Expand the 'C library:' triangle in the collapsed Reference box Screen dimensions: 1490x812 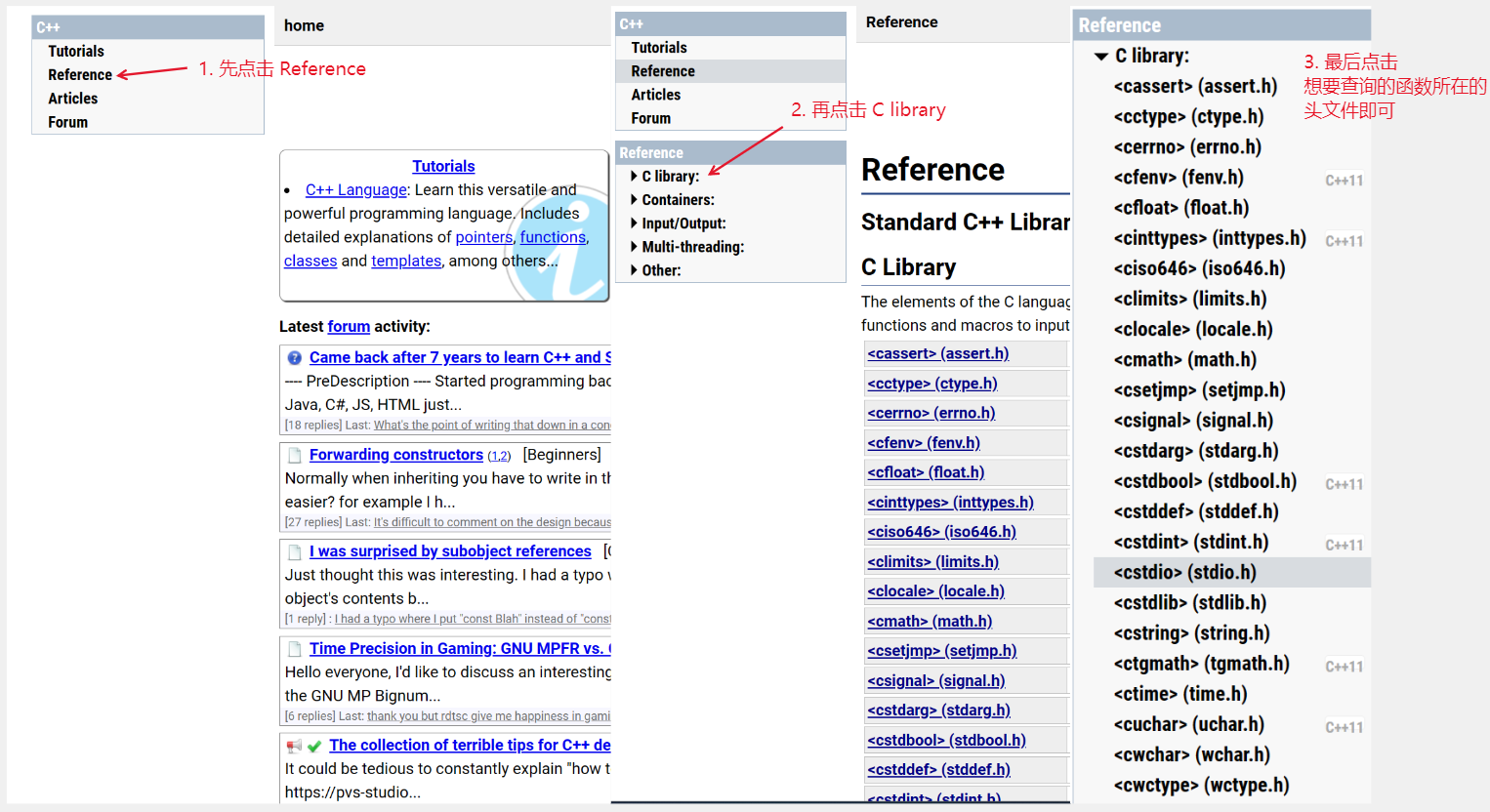tap(634, 177)
